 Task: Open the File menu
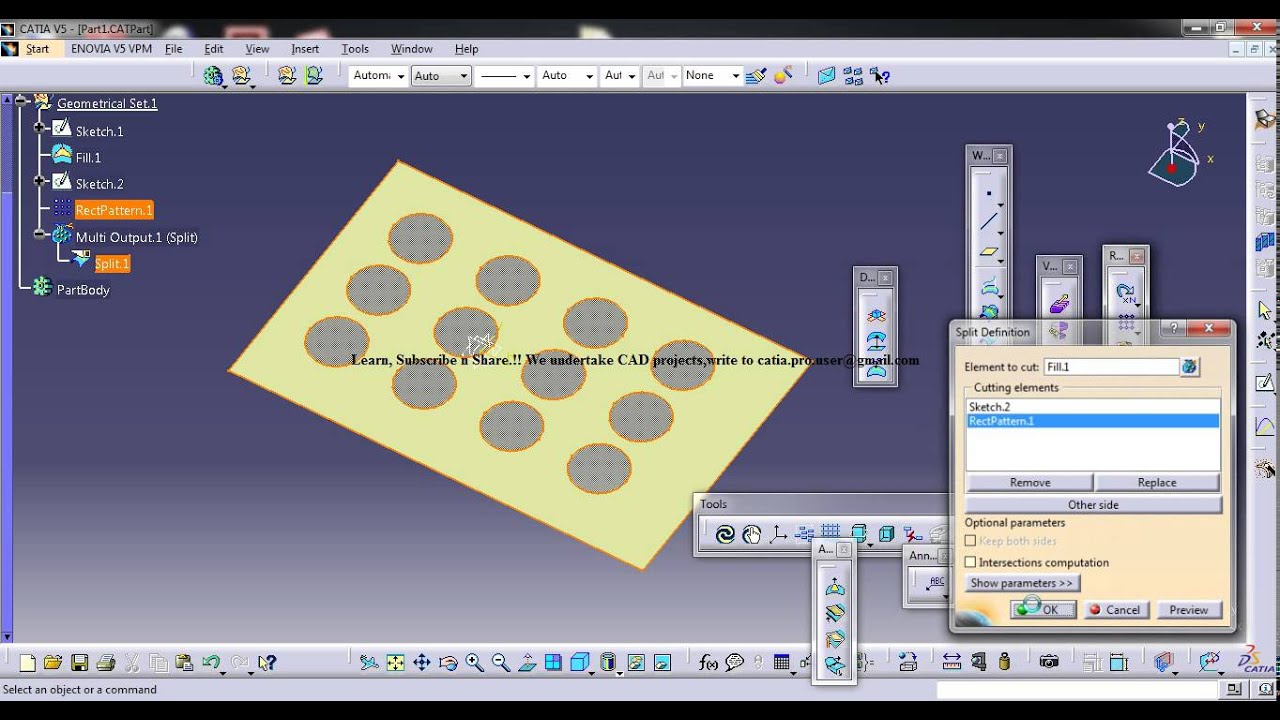click(174, 48)
